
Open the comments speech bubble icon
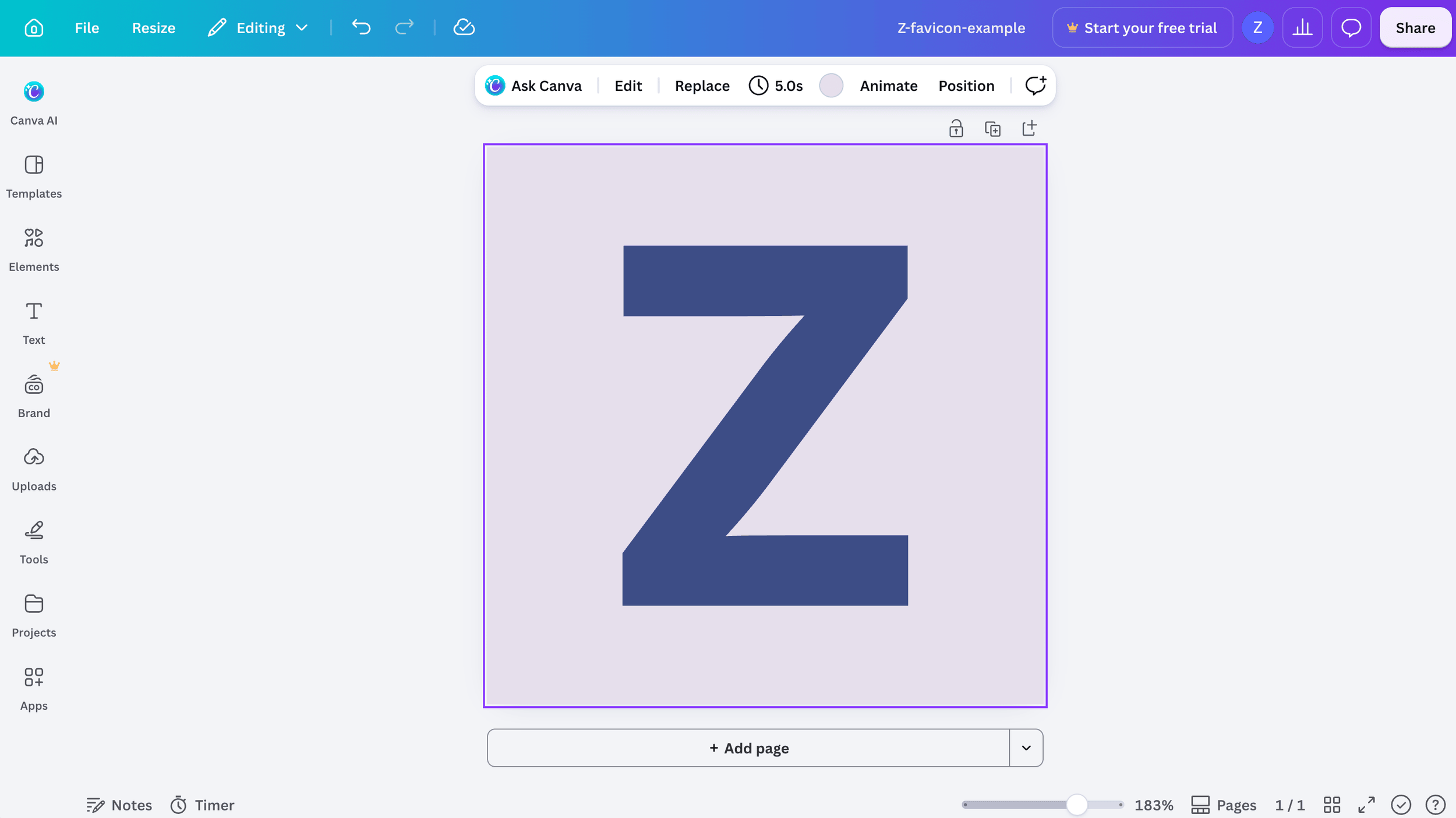[x=1351, y=27]
